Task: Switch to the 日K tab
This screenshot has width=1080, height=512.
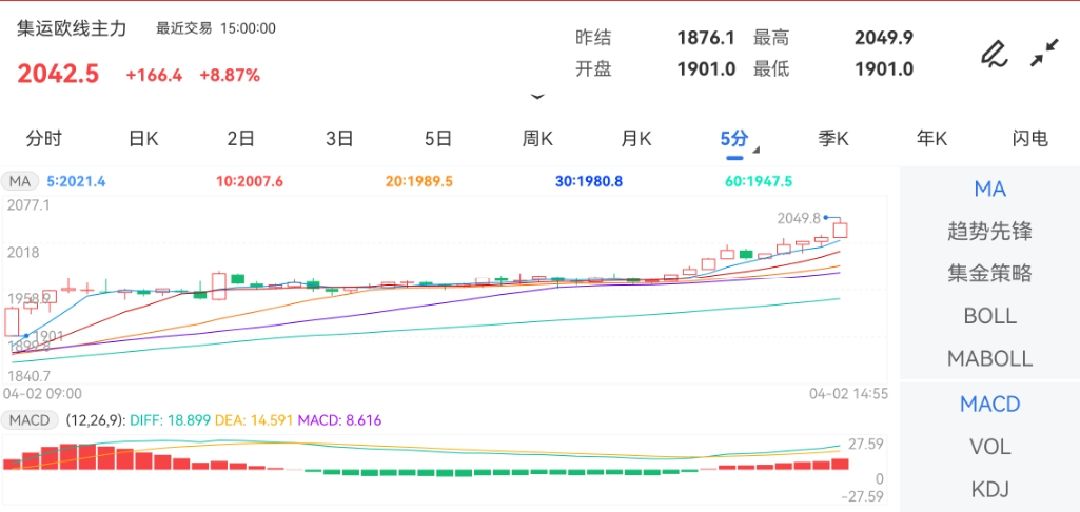Action: coord(143,139)
